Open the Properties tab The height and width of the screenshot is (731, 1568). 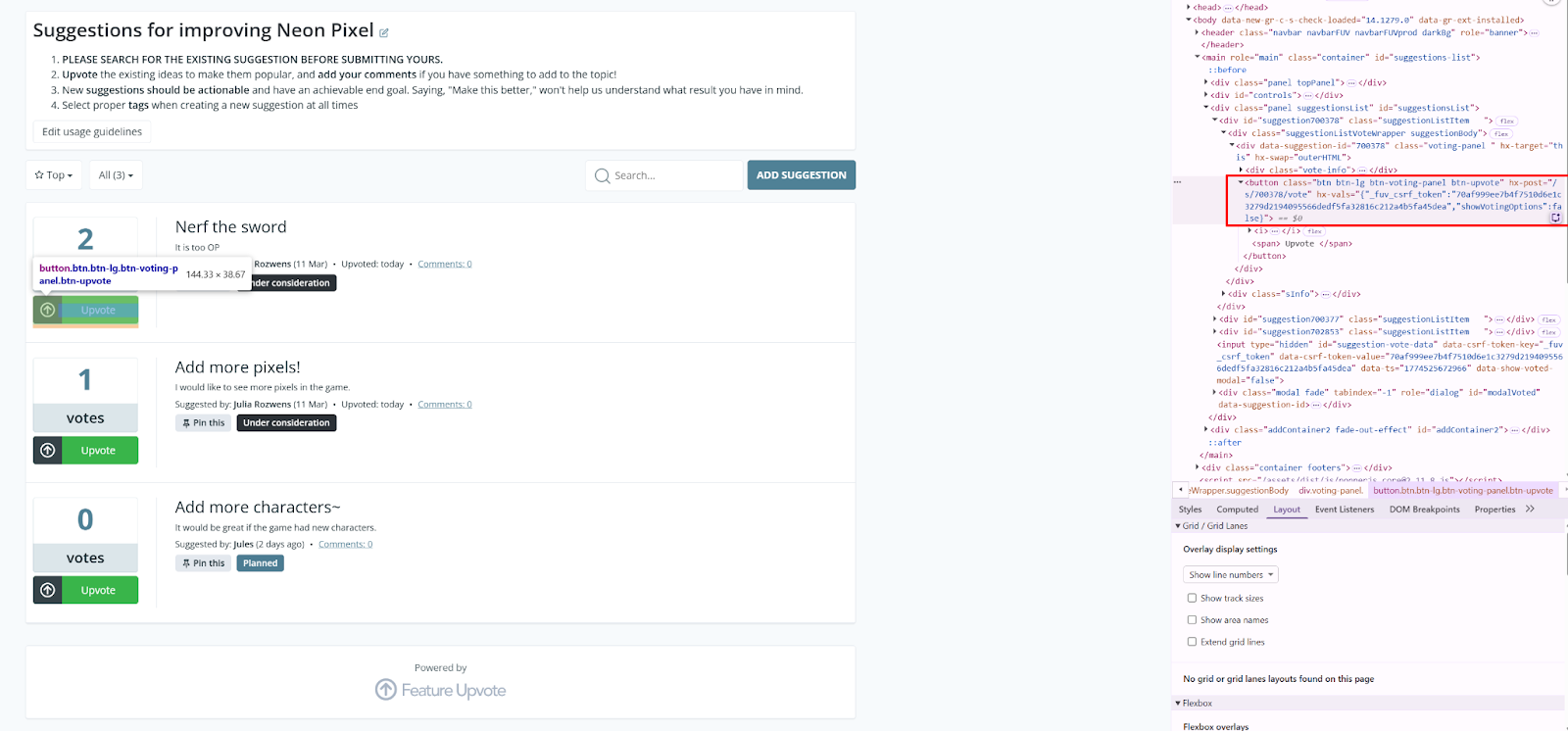coord(1494,510)
